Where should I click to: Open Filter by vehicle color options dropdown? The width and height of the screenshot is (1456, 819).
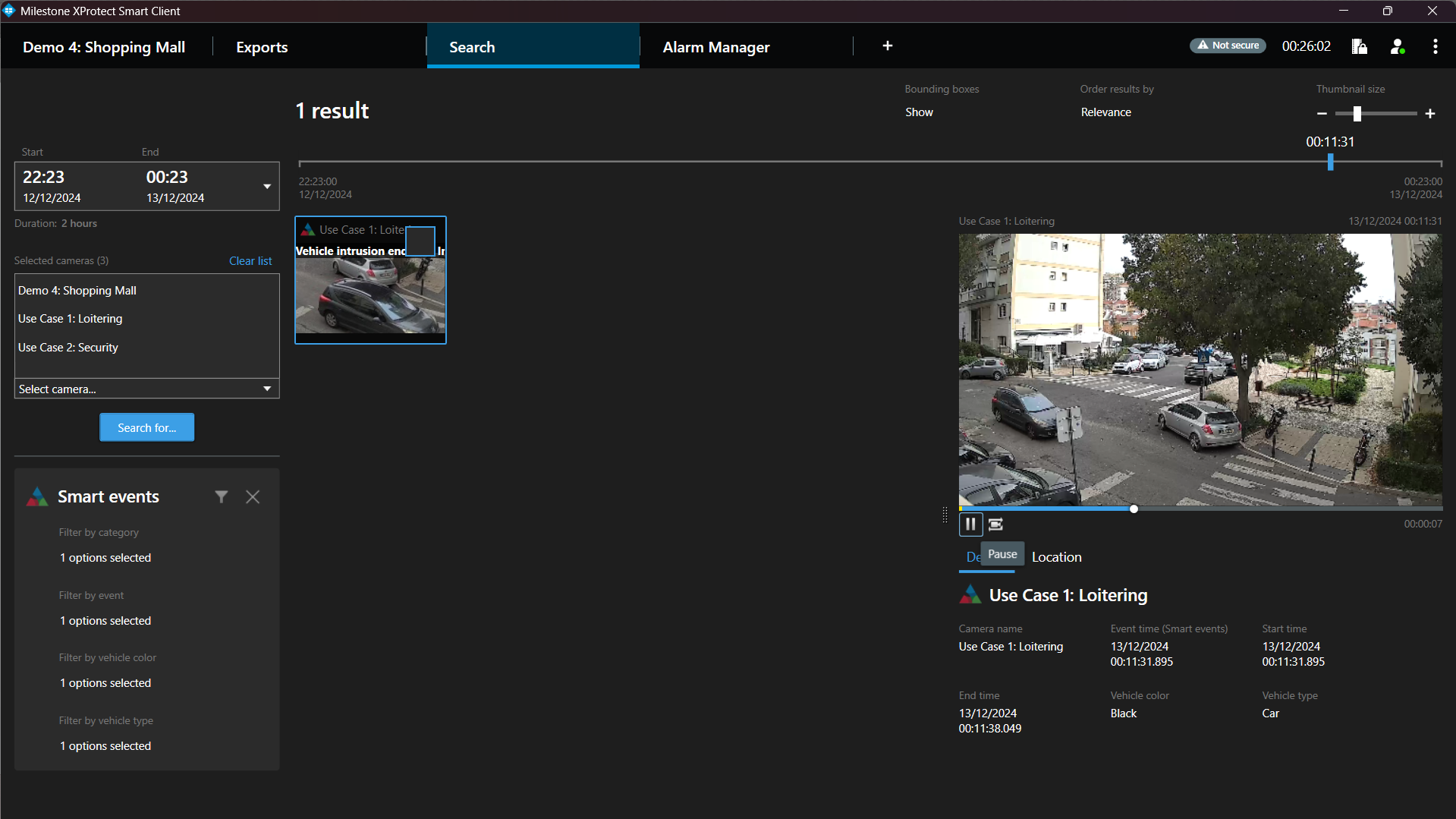[x=105, y=683]
